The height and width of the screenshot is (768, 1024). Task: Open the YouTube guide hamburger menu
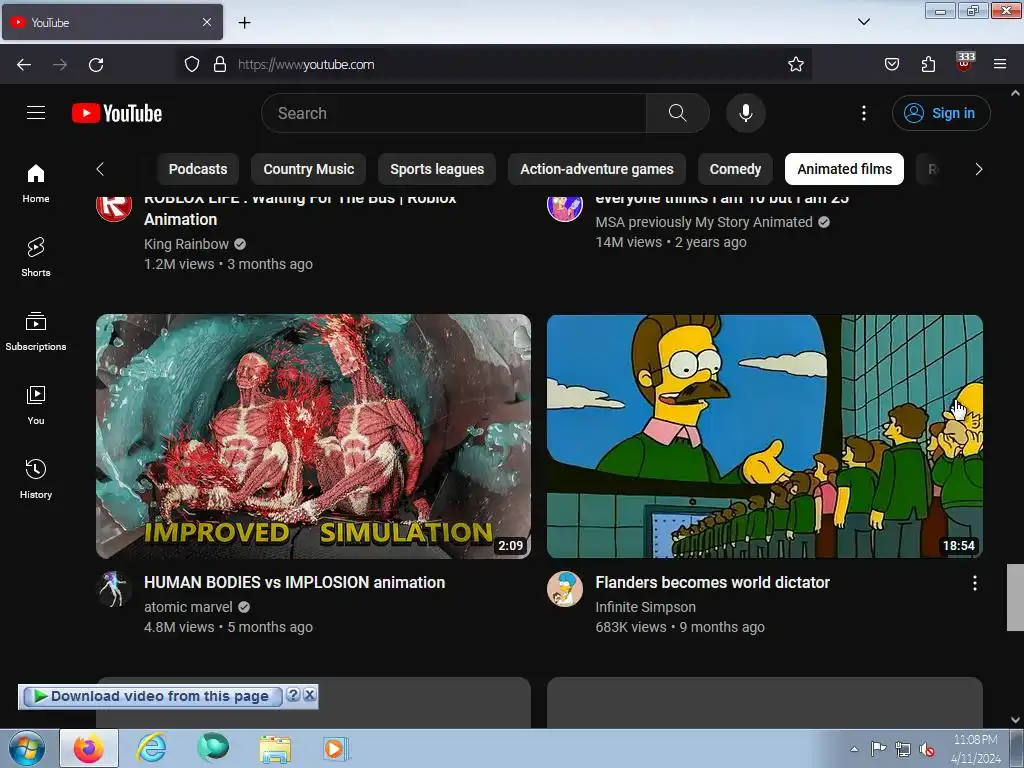click(x=36, y=113)
